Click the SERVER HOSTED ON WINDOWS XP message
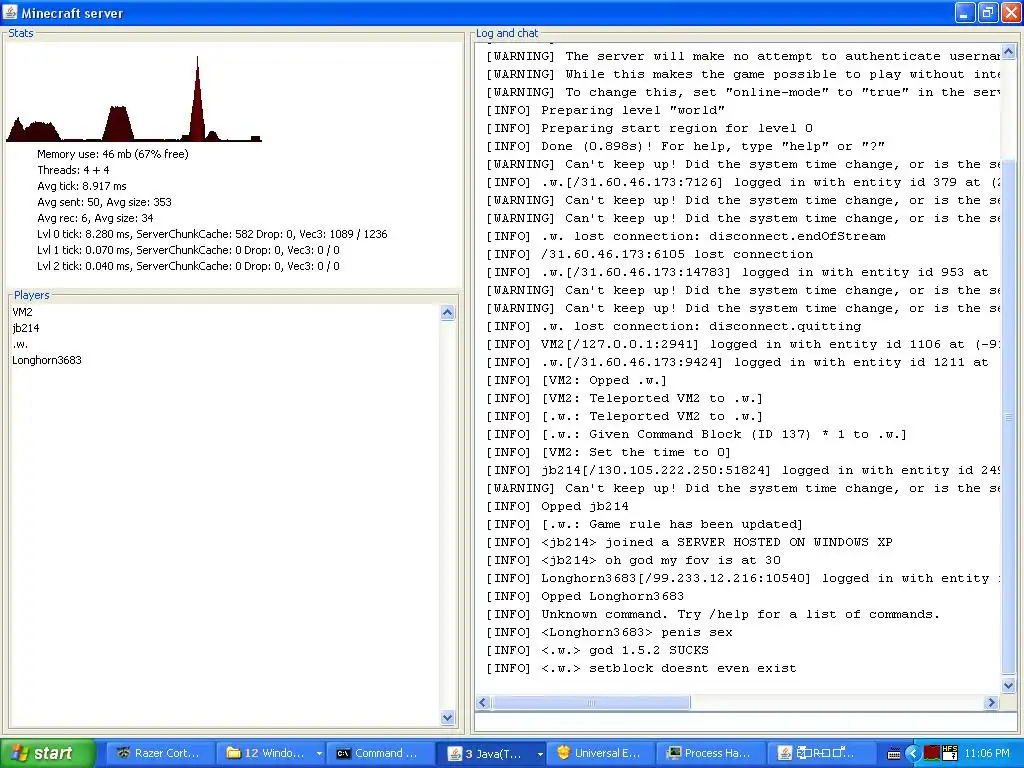 click(x=689, y=542)
